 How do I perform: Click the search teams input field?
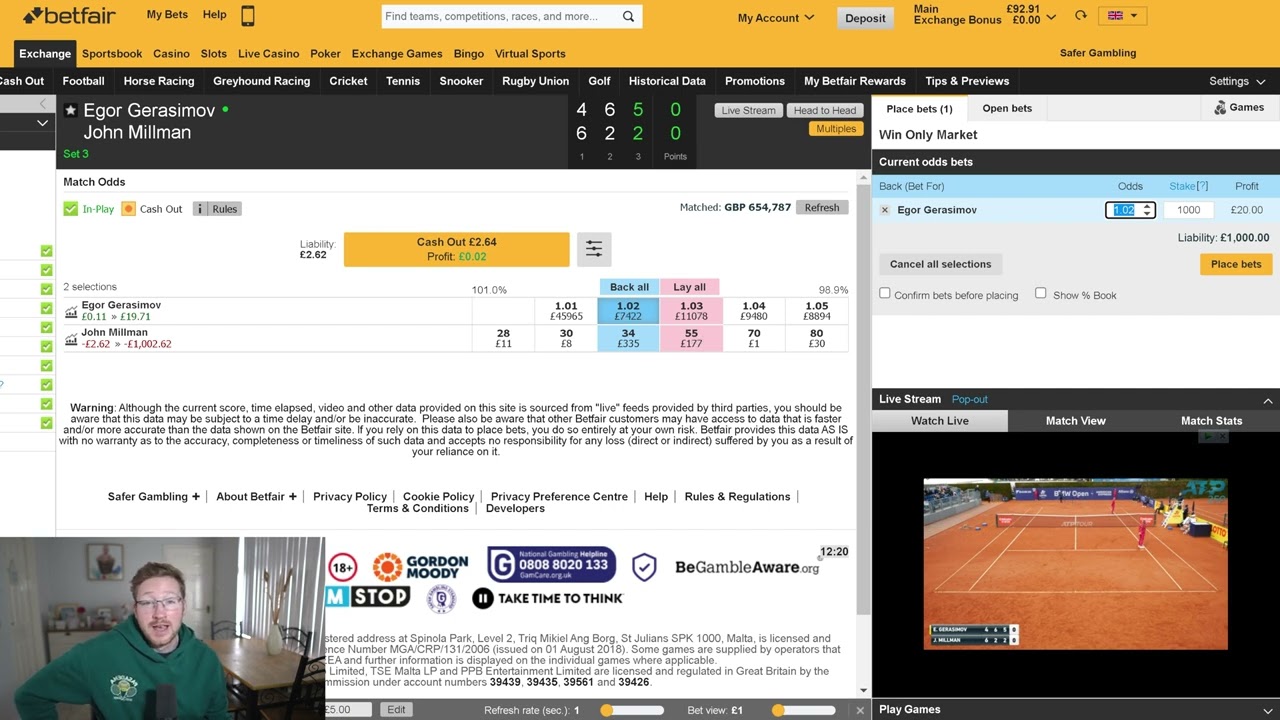point(500,16)
